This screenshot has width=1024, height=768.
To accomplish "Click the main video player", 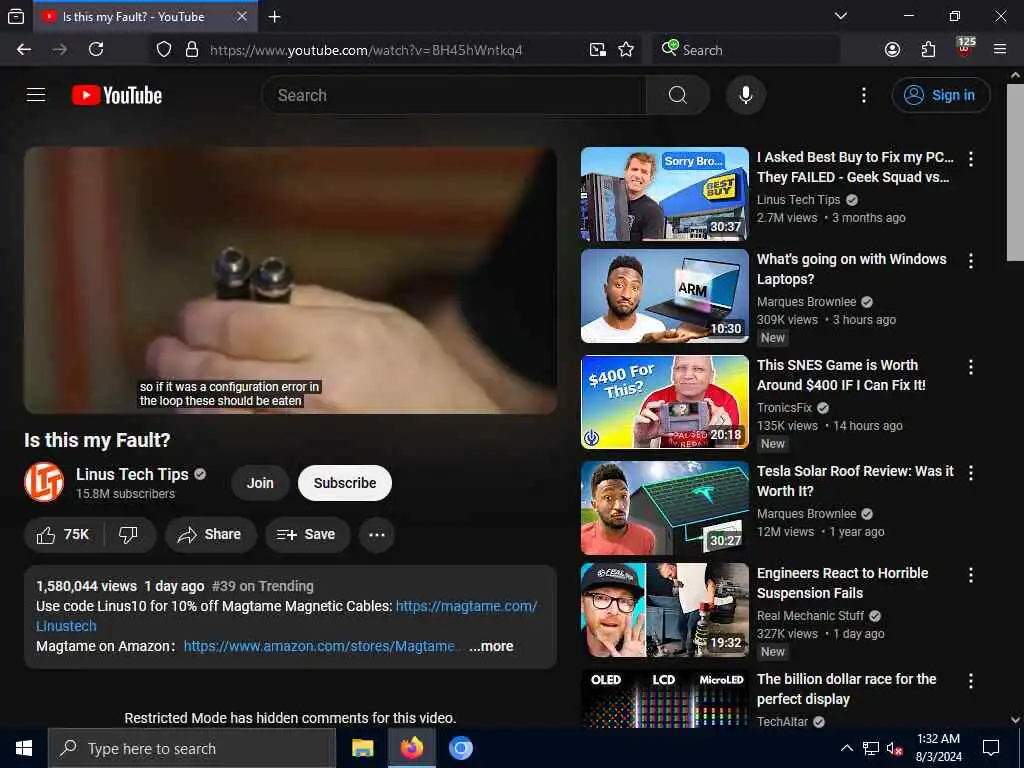I will click(x=290, y=280).
